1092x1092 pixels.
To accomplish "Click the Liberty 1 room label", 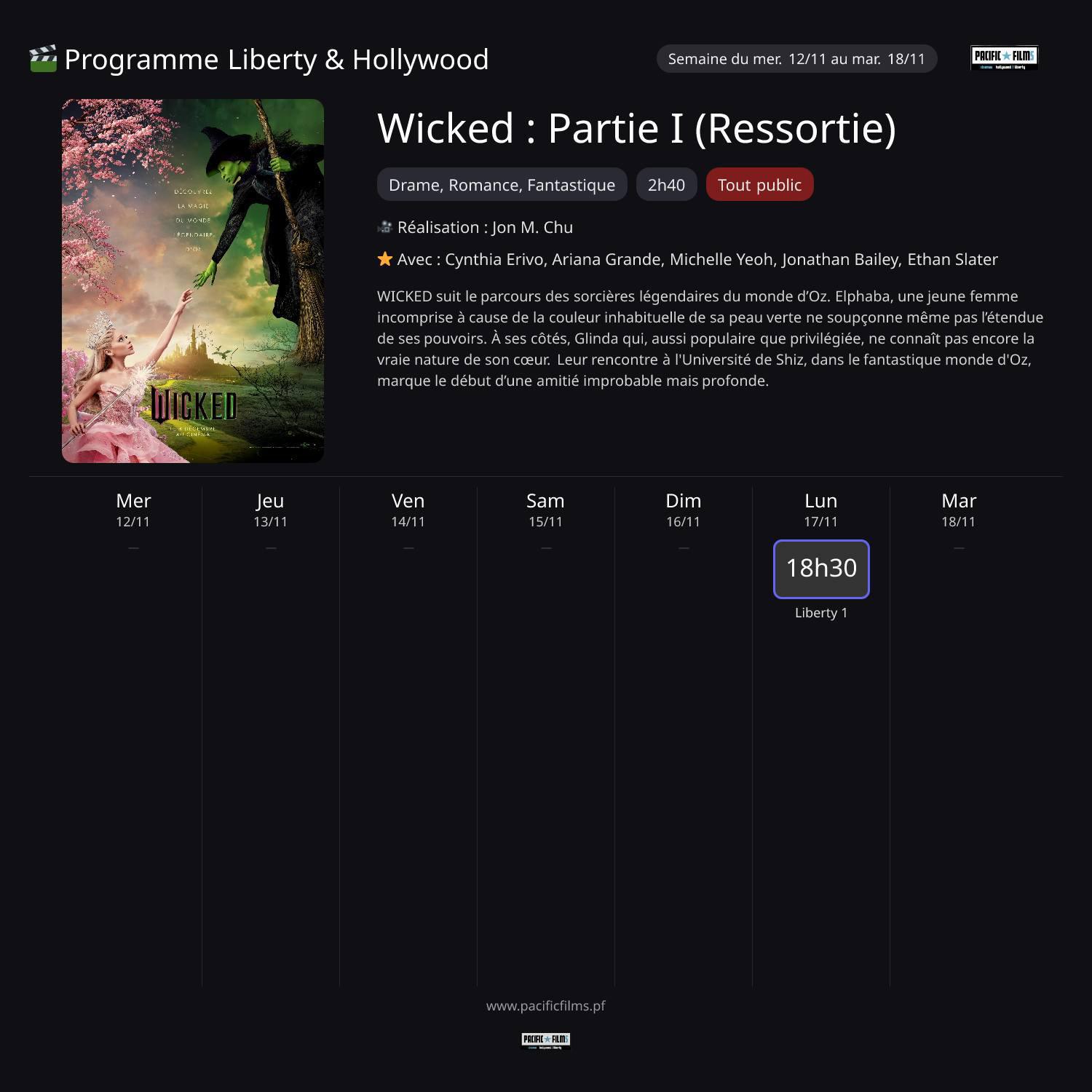I will pyautogui.click(x=821, y=612).
